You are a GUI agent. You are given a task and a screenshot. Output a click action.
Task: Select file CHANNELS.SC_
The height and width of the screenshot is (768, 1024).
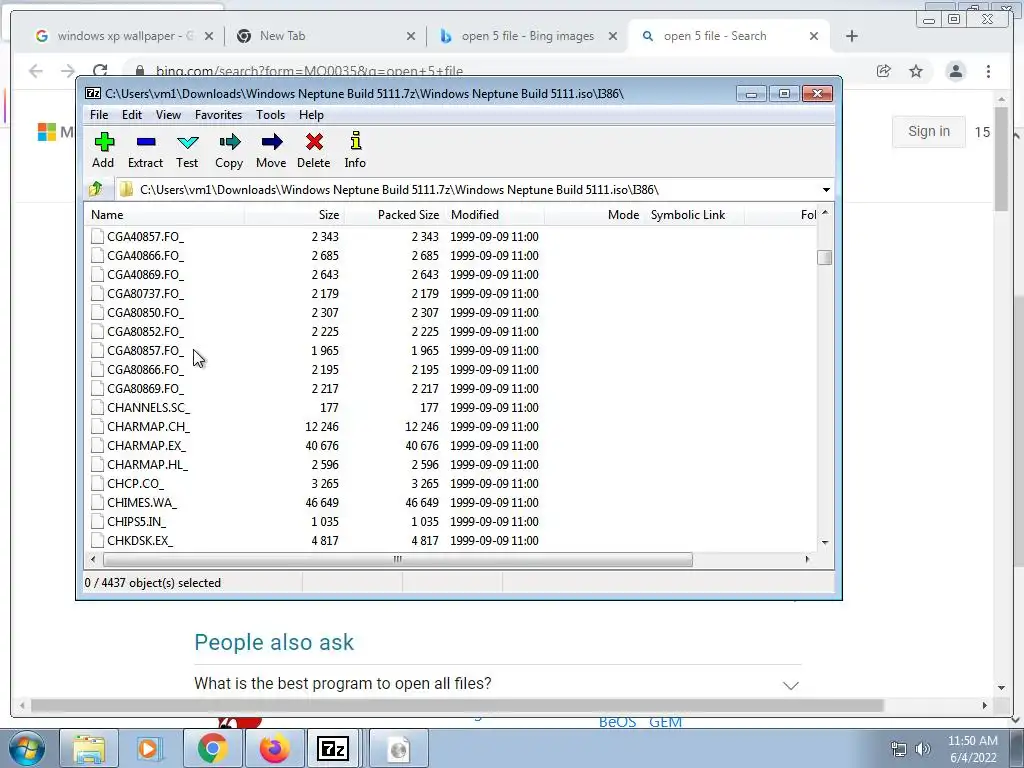coord(148,408)
